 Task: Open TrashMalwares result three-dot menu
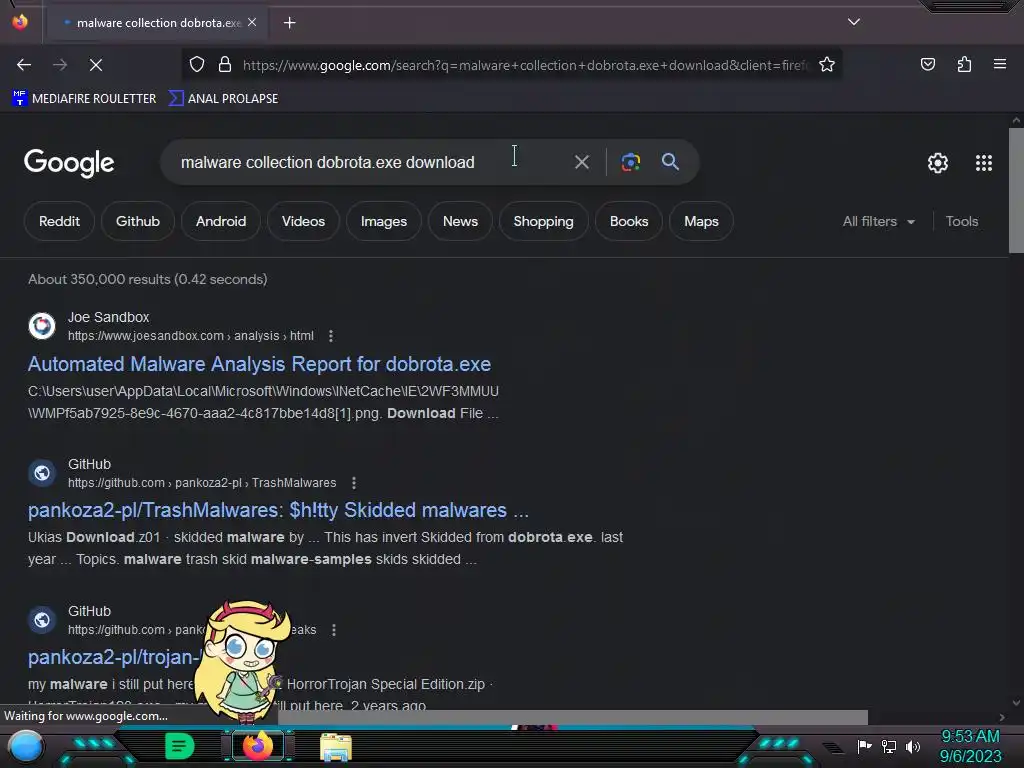tap(353, 483)
